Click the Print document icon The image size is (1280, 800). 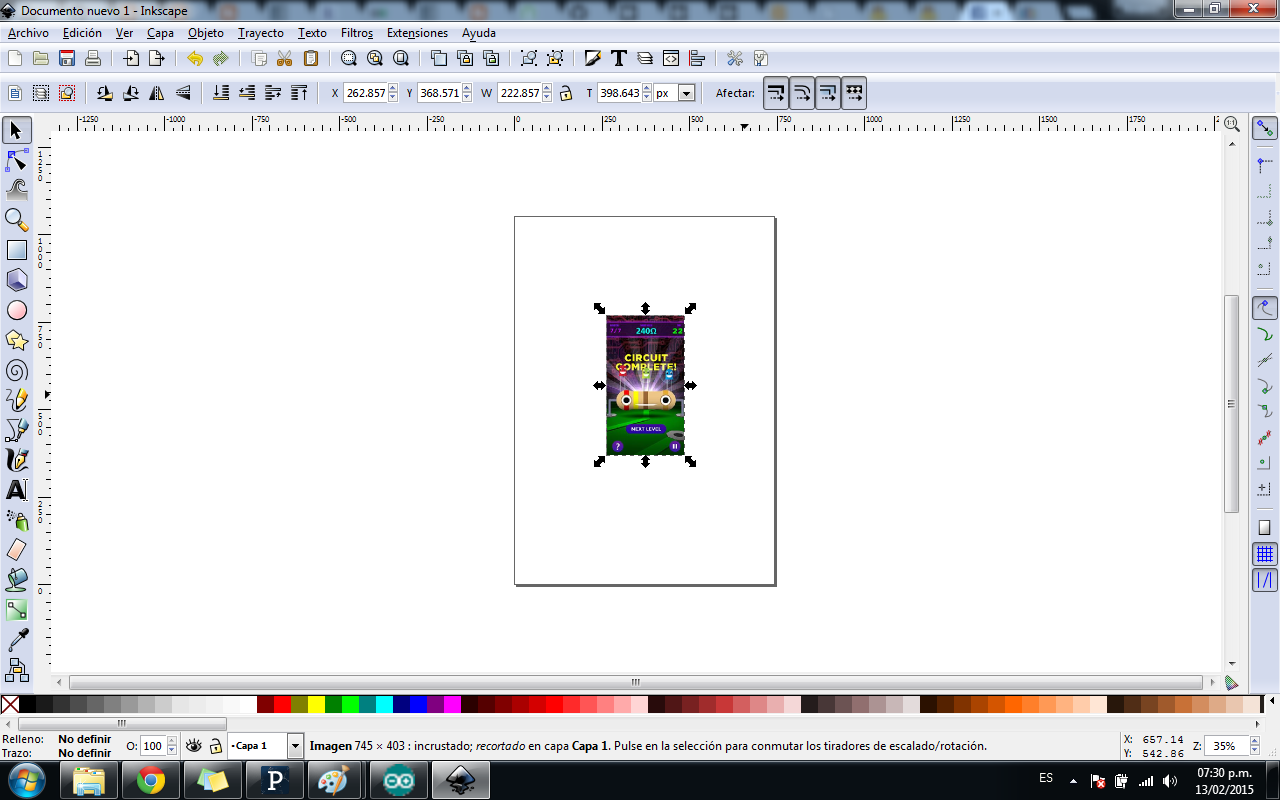[x=92, y=58]
